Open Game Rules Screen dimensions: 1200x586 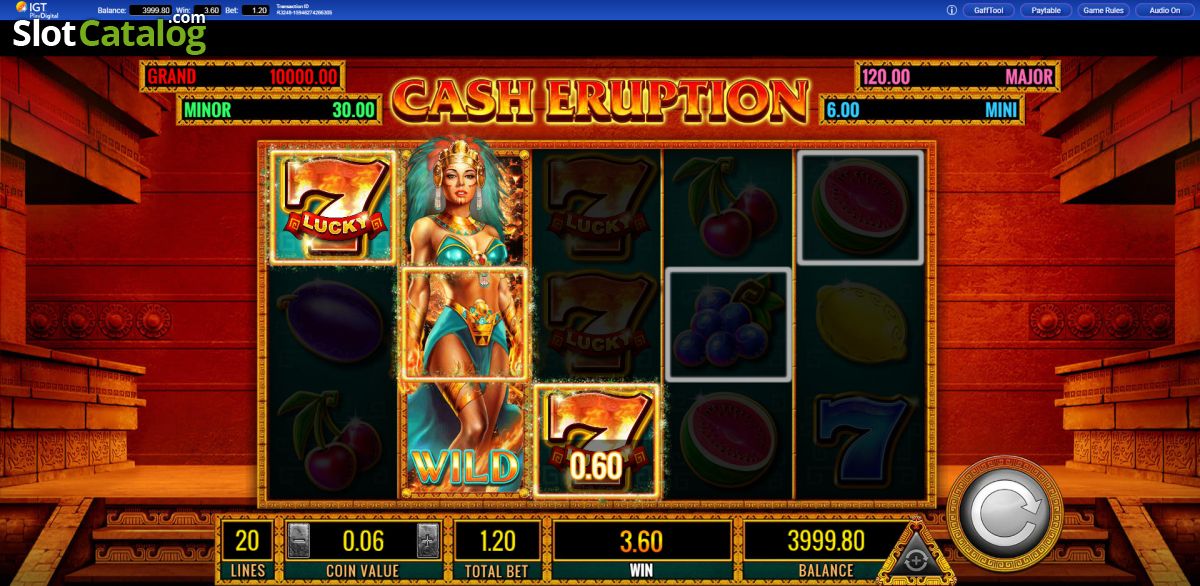click(1105, 10)
